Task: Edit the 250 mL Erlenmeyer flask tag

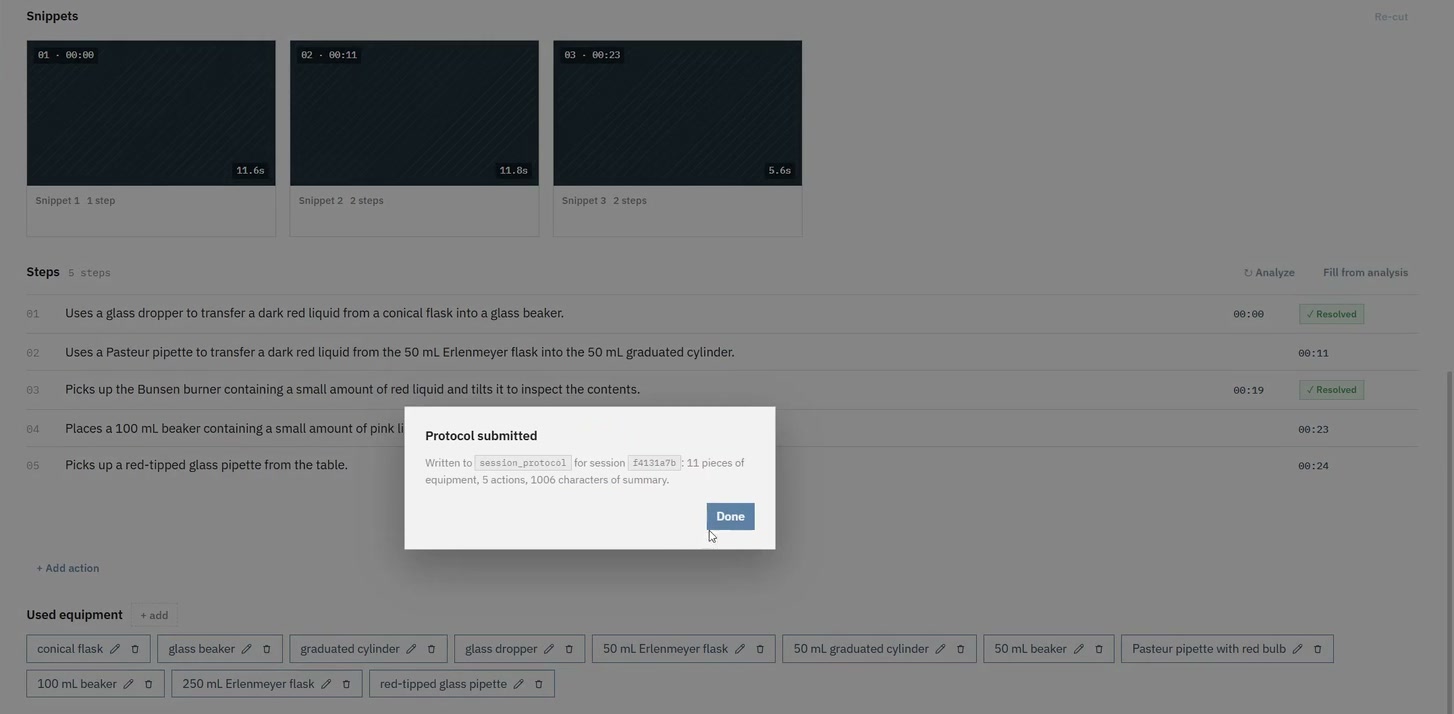Action: click(326, 684)
